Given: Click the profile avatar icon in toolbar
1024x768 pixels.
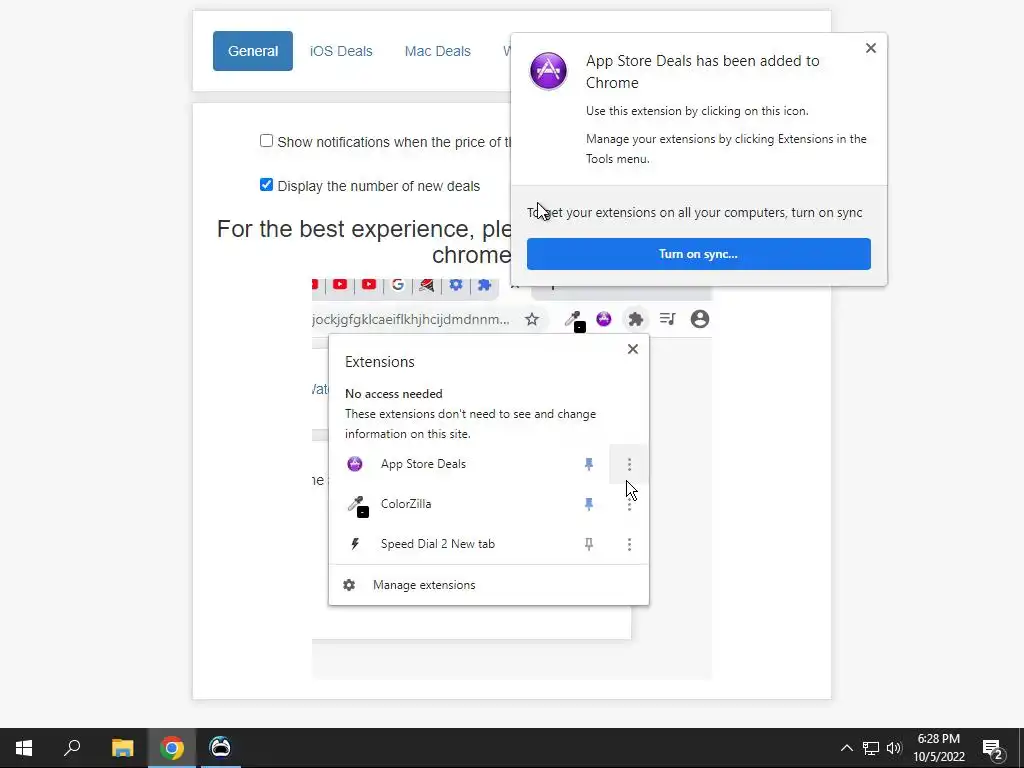Looking at the screenshot, I should click(x=699, y=319).
